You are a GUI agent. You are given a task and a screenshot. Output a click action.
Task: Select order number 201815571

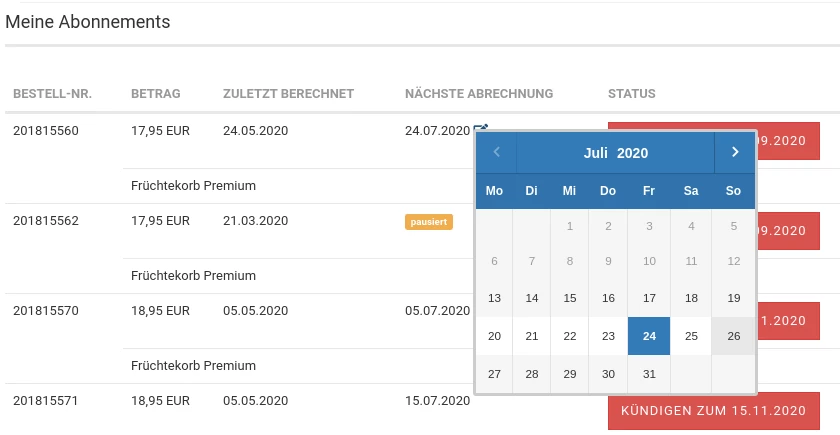(x=46, y=401)
